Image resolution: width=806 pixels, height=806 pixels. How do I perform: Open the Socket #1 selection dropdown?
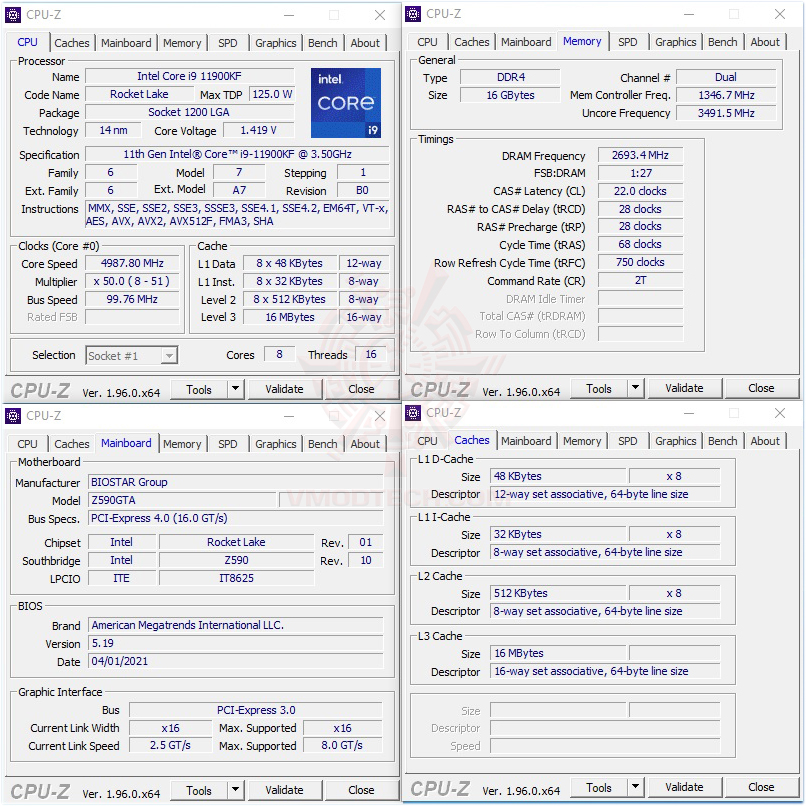[131, 355]
